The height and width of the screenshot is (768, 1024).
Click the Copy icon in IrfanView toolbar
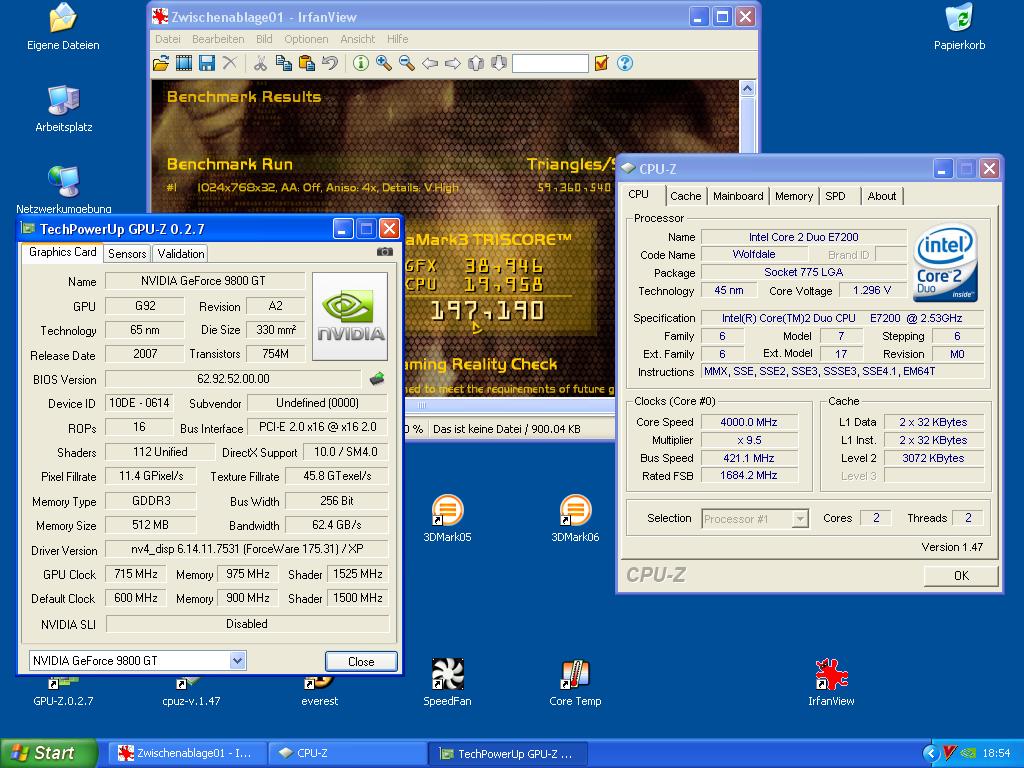(x=283, y=63)
